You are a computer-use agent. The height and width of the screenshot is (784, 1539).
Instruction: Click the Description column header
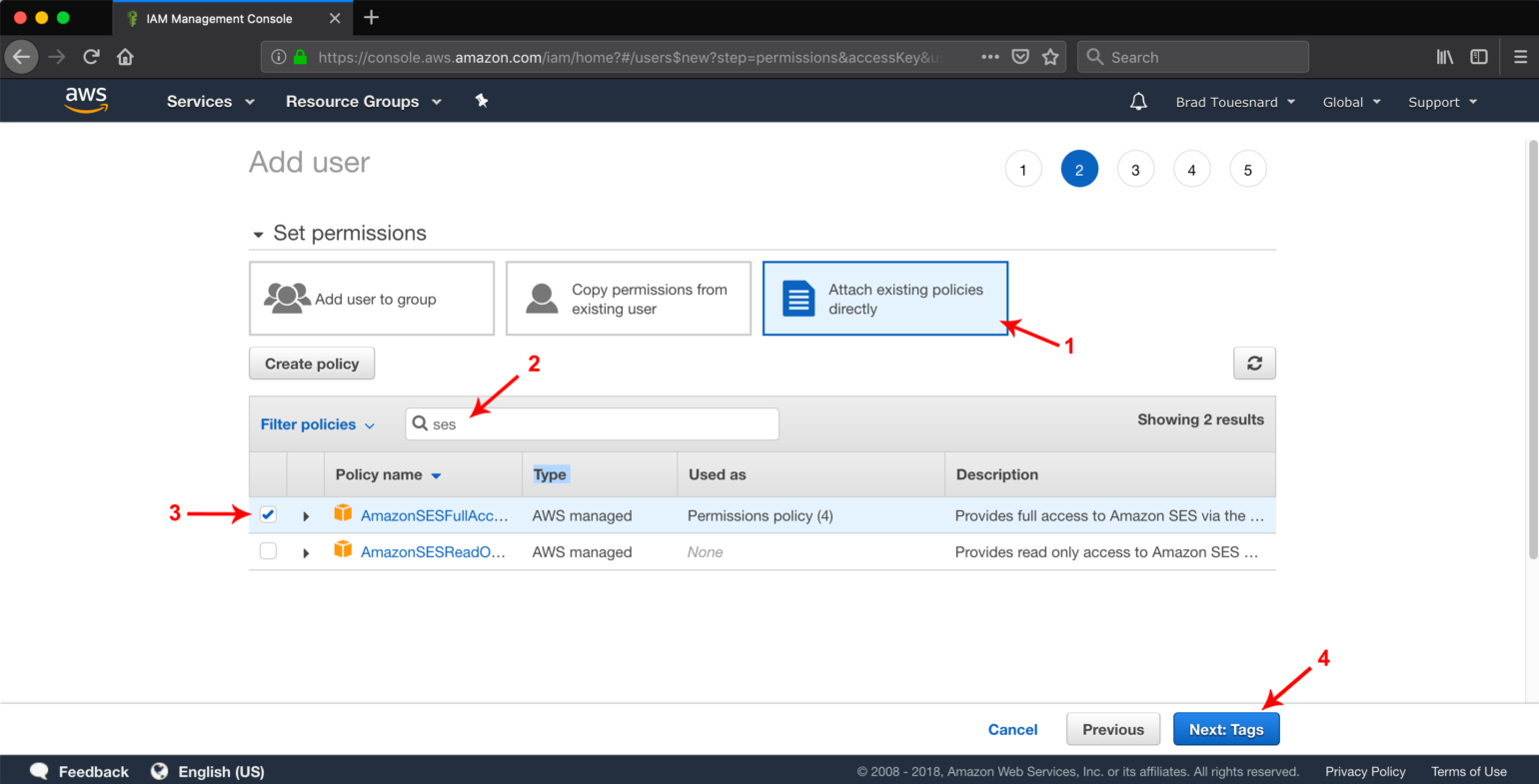pos(997,474)
